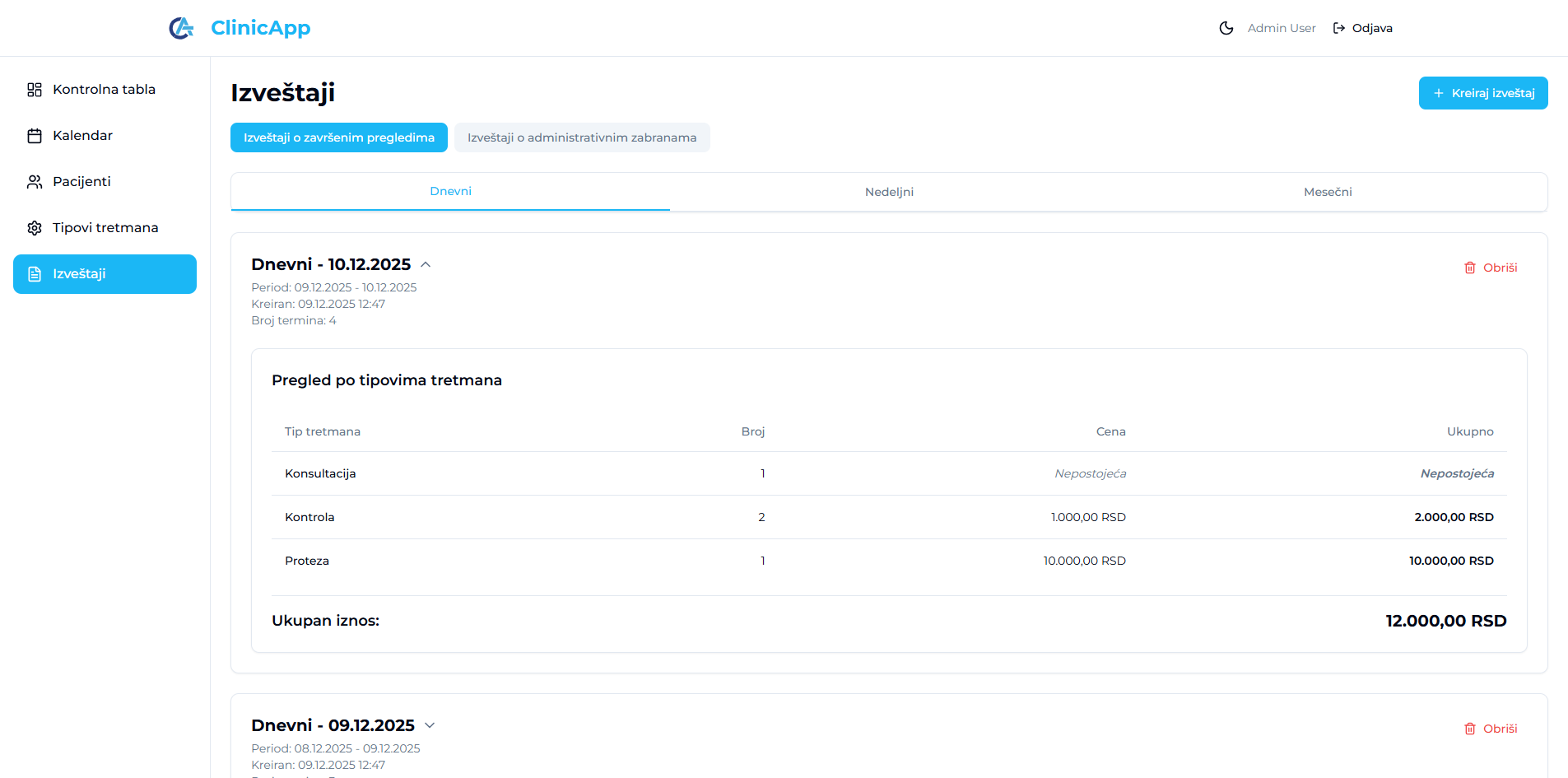The height and width of the screenshot is (778, 1568).
Task: Click the Kontrola row in treatment table
Action: pyautogui.click(x=889, y=517)
